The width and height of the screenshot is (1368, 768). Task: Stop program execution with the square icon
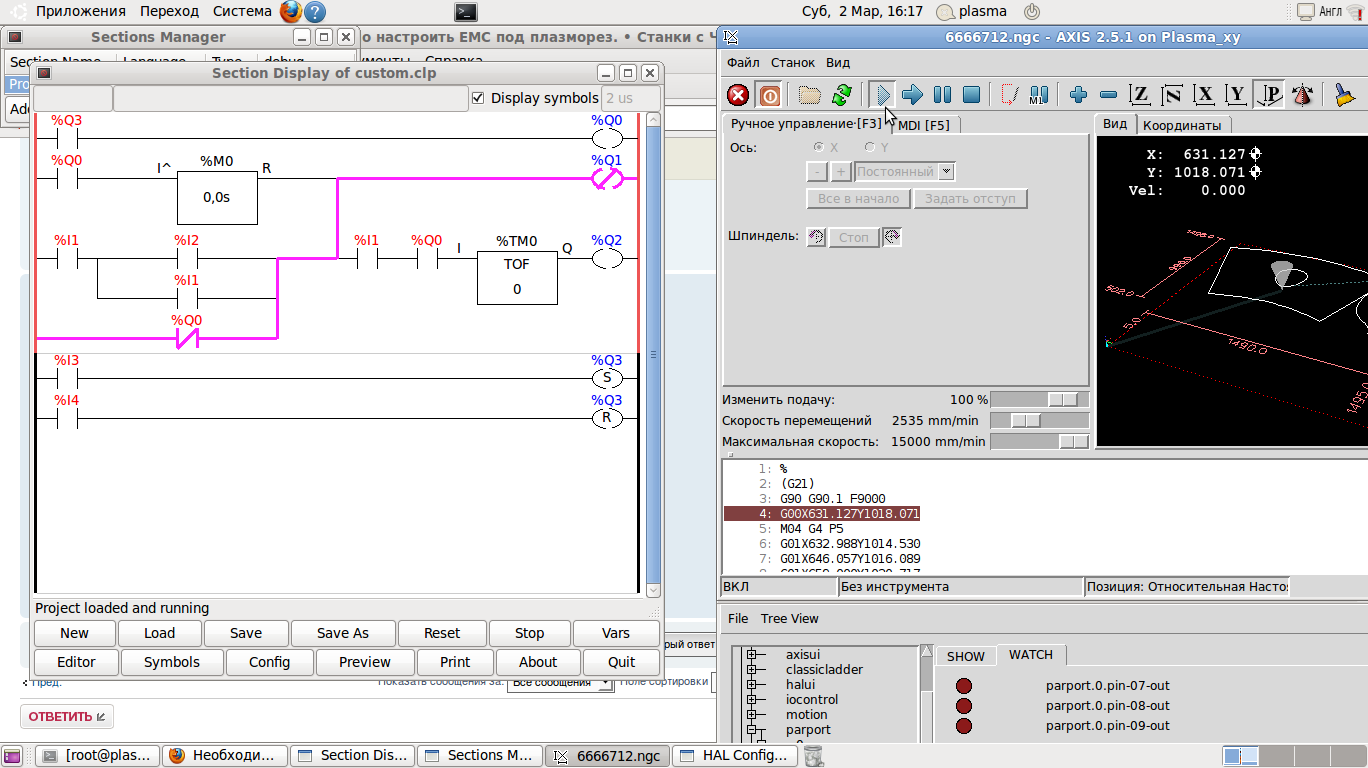coord(971,95)
